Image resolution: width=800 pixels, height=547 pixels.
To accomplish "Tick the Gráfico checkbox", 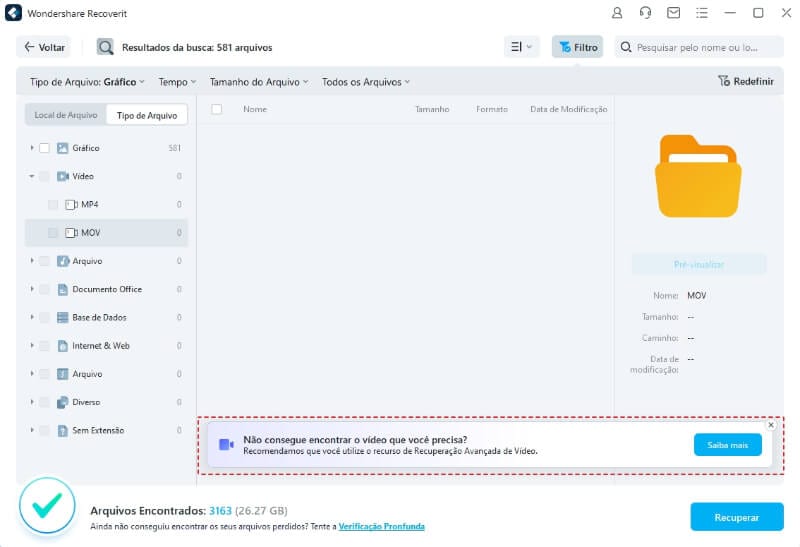I will (x=44, y=148).
